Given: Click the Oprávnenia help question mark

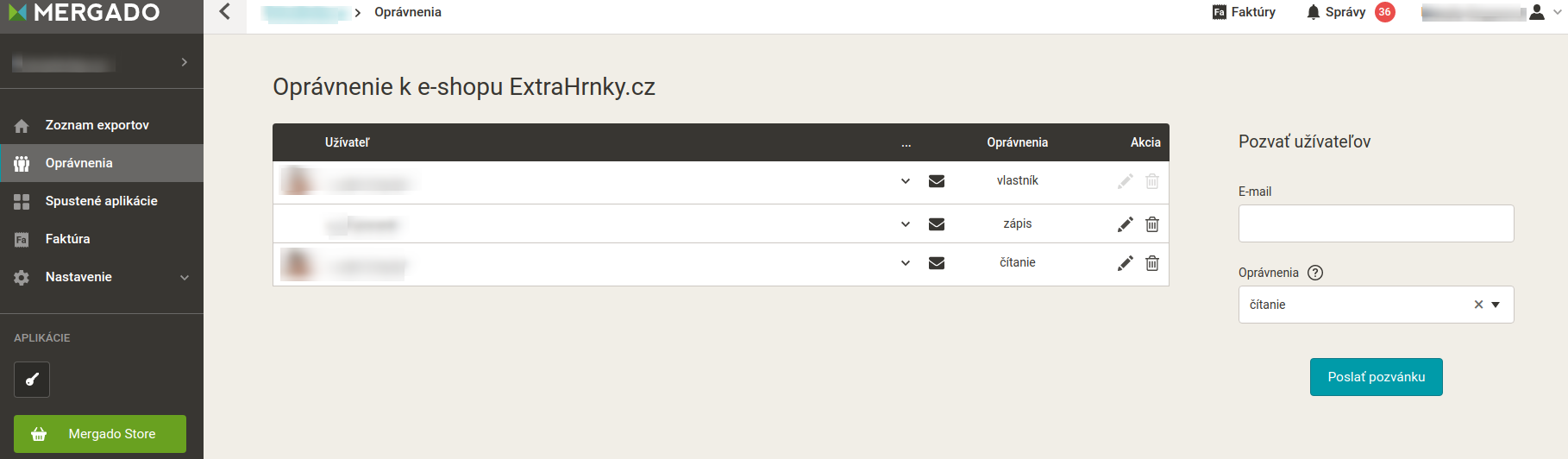Looking at the screenshot, I should click(x=1315, y=273).
